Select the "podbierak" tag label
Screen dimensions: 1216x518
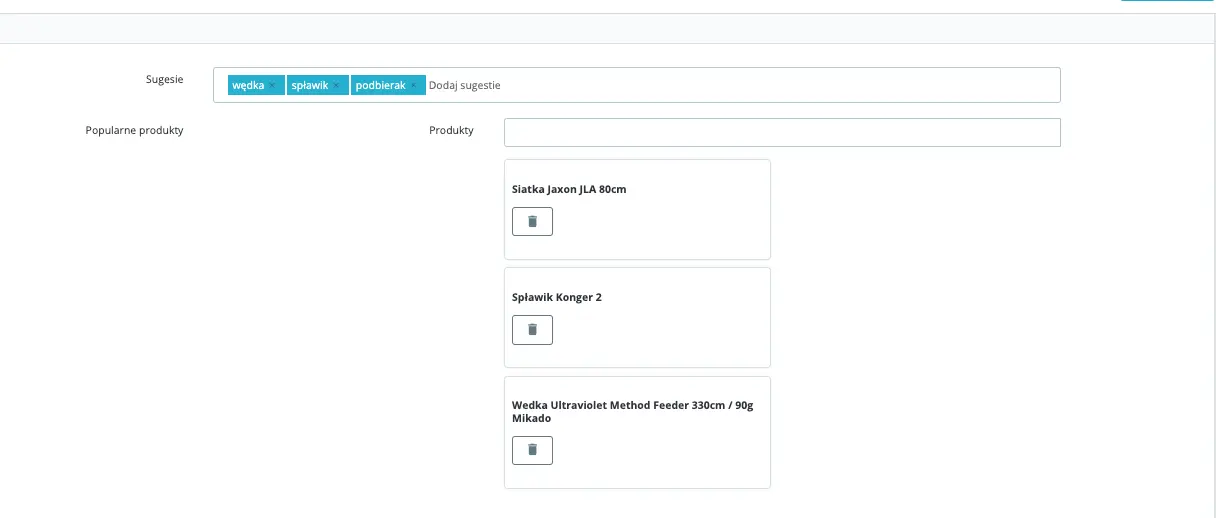point(380,86)
